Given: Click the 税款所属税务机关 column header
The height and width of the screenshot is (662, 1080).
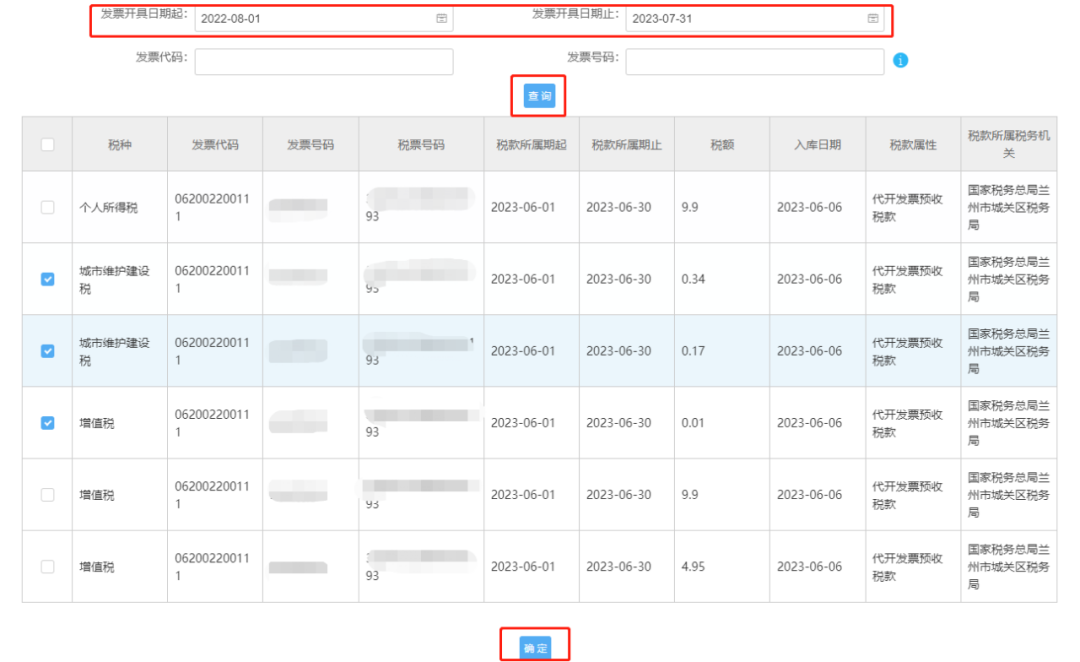Looking at the screenshot, I should pyautogui.click(x=1009, y=144).
